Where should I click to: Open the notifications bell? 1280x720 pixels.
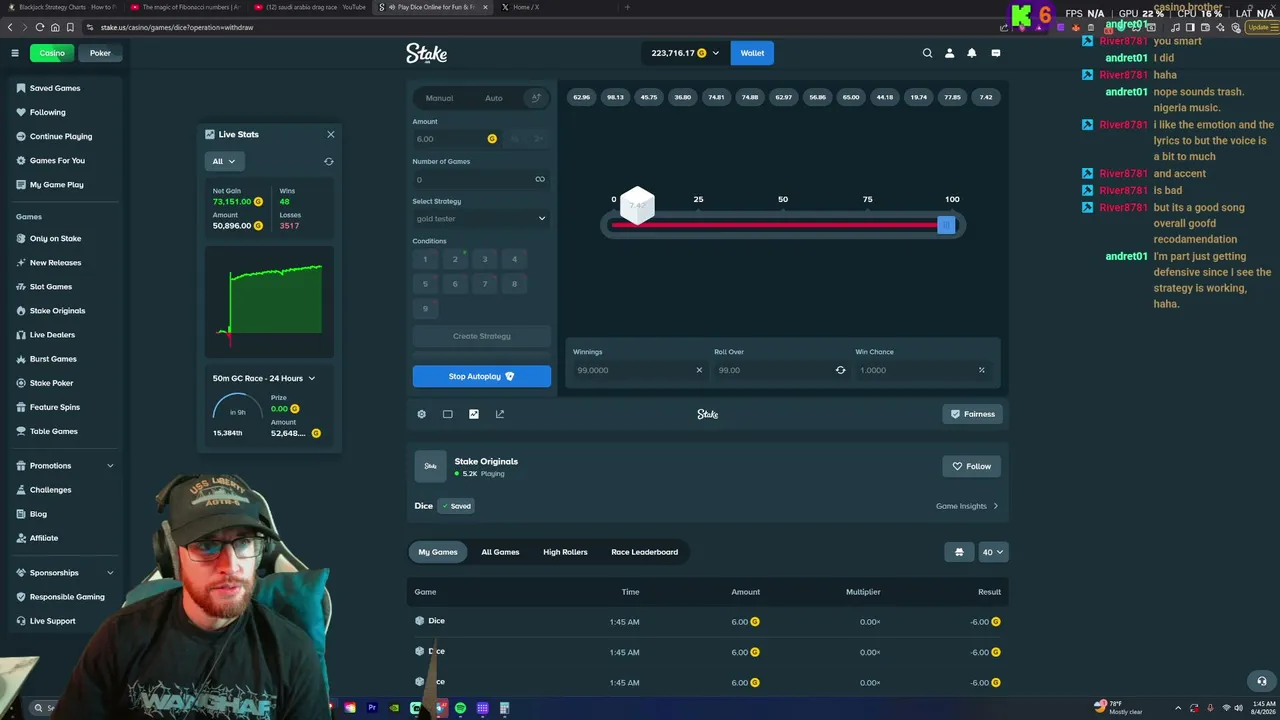coord(971,53)
